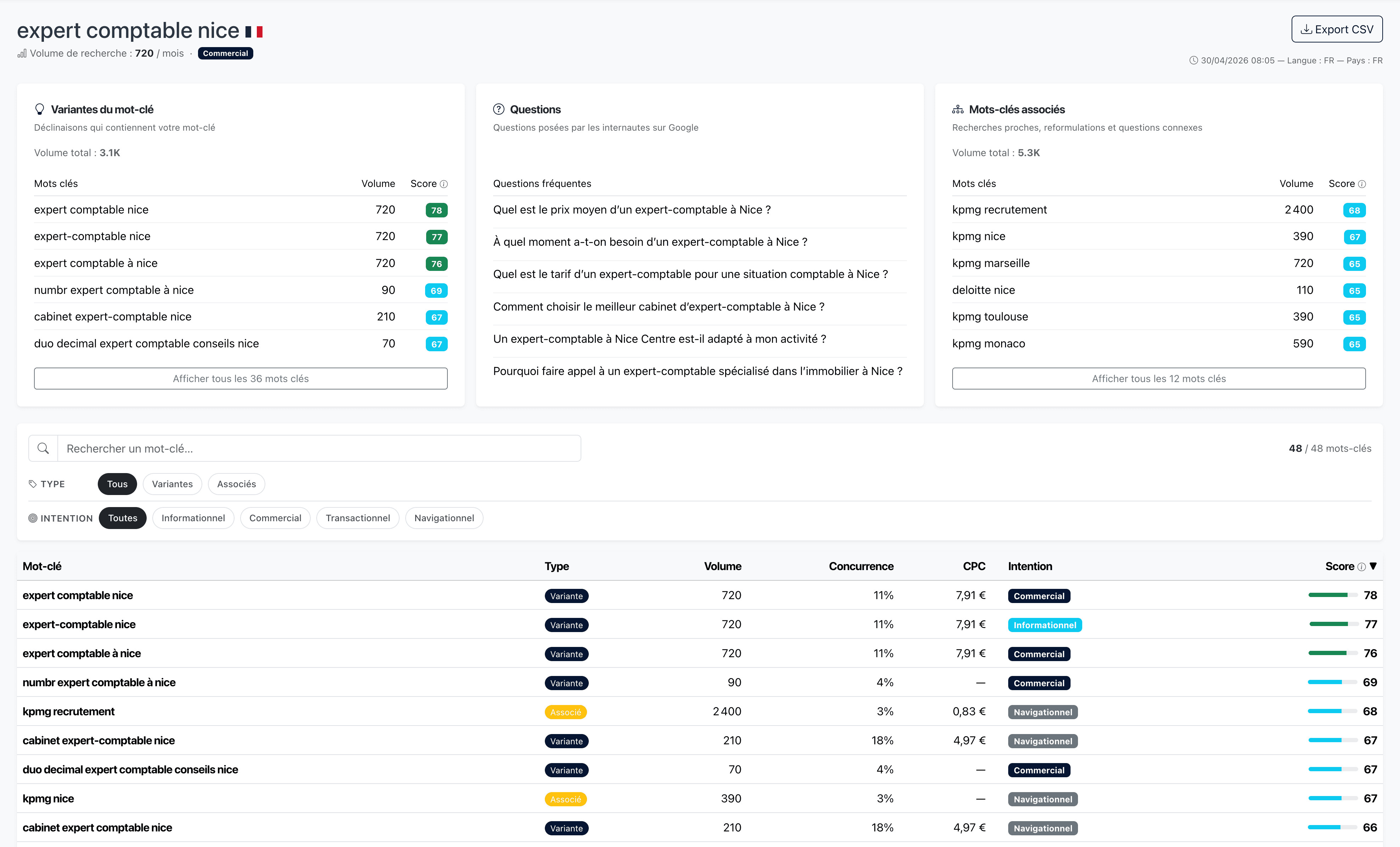
Task: Click the Score info icon in Mots-clés associés card
Action: (1362, 184)
